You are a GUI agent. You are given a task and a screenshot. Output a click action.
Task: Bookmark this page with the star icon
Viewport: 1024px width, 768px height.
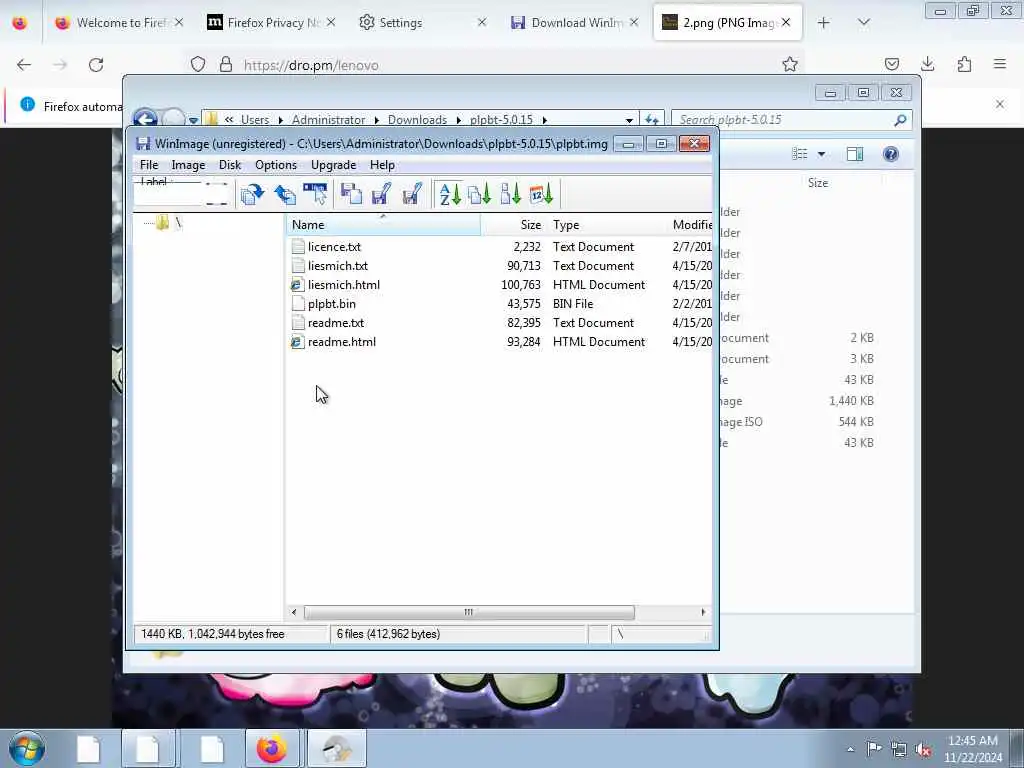coord(790,64)
